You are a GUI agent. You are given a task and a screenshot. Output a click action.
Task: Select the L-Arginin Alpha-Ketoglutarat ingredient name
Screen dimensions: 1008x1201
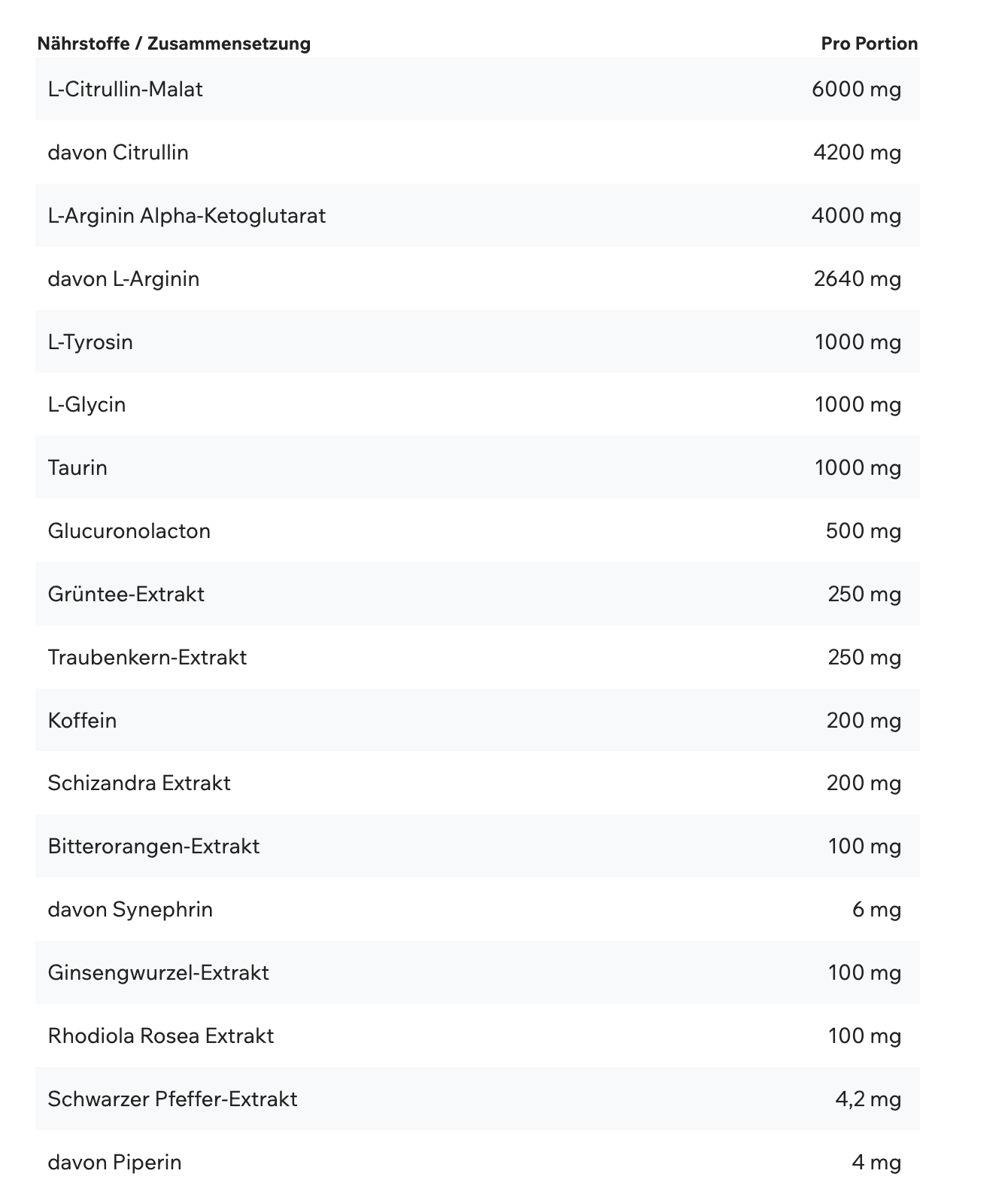point(187,216)
